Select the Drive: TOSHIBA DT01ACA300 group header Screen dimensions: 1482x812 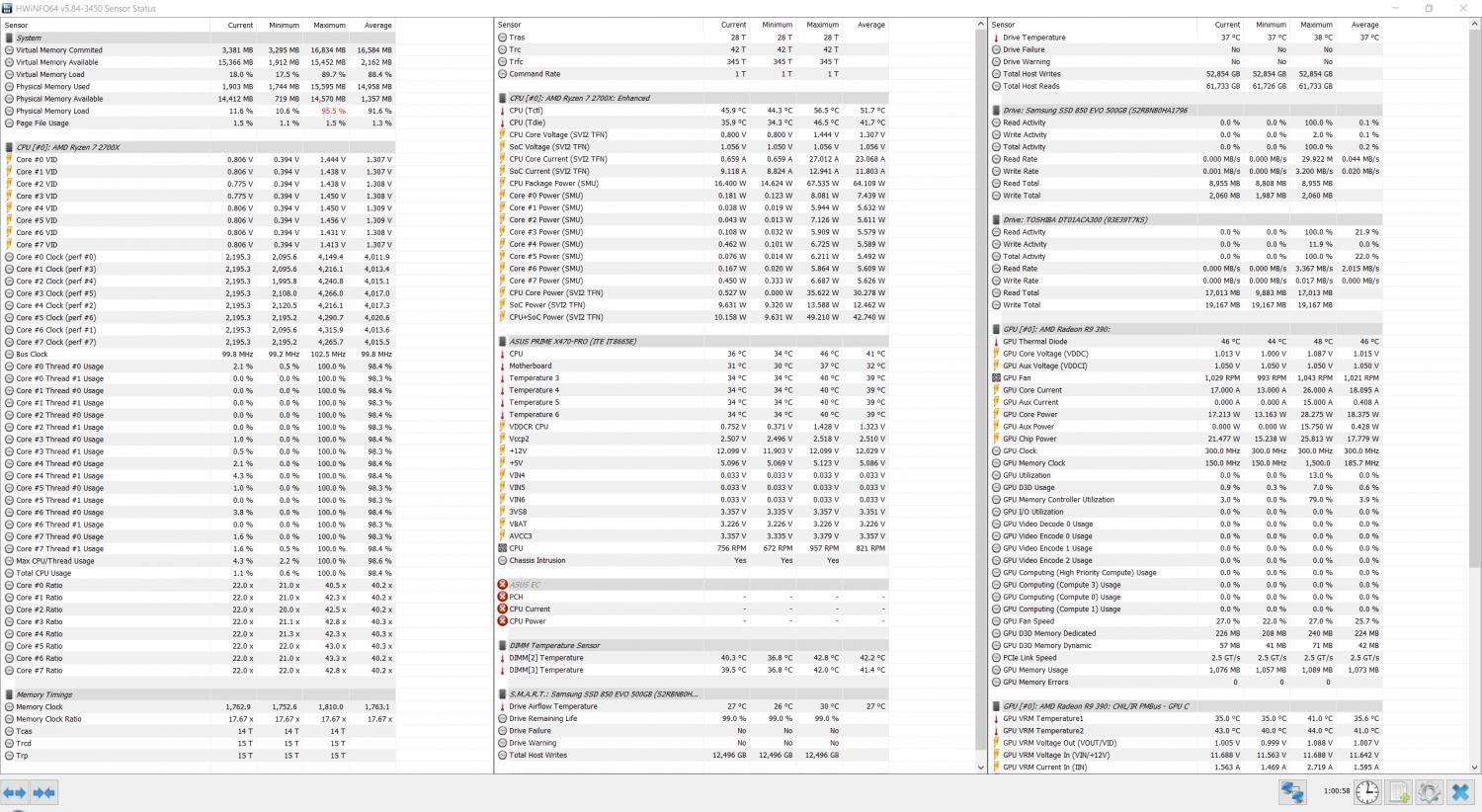click(1185, 220)
